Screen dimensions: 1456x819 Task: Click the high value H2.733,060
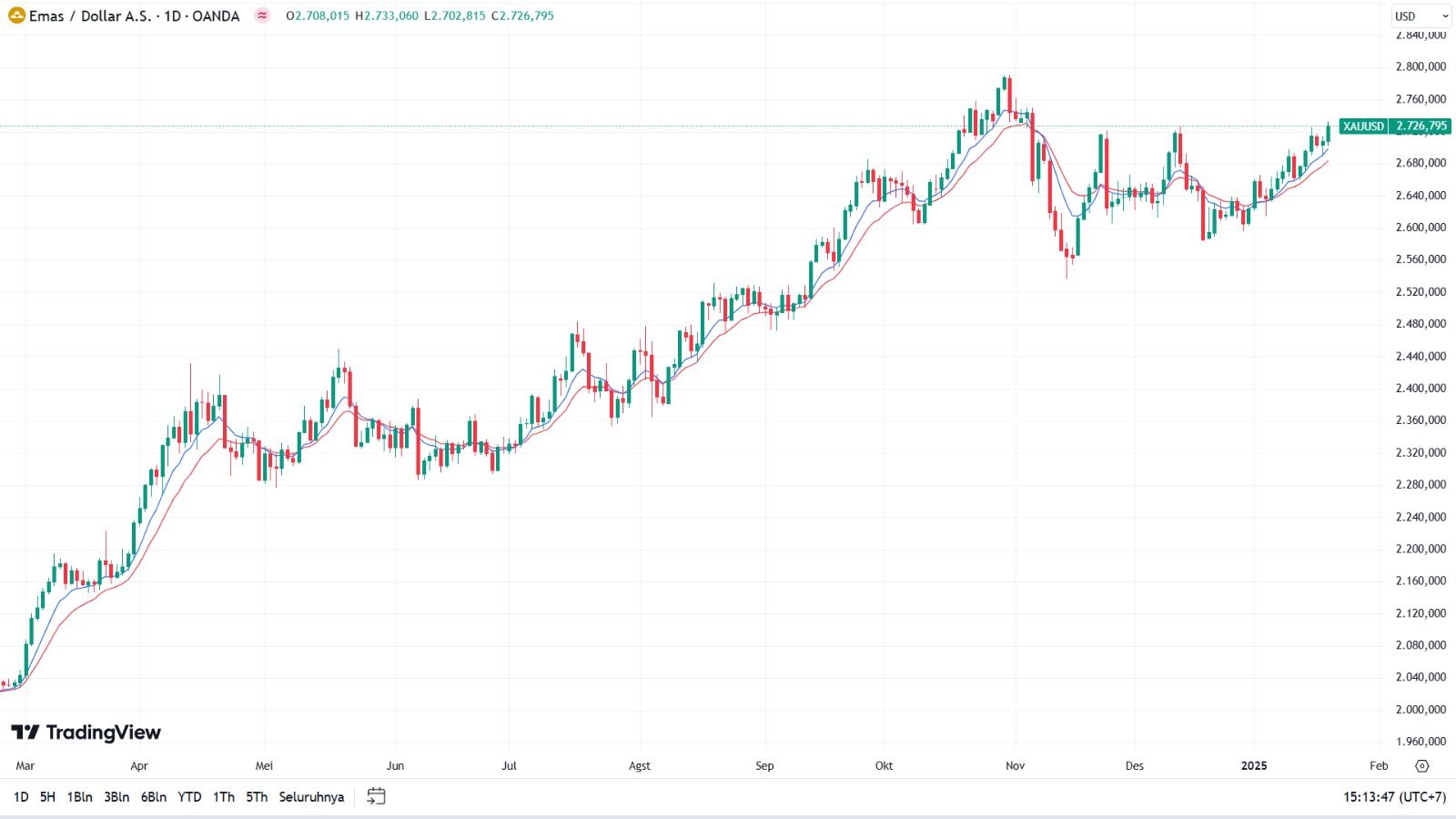coord(387,15)
